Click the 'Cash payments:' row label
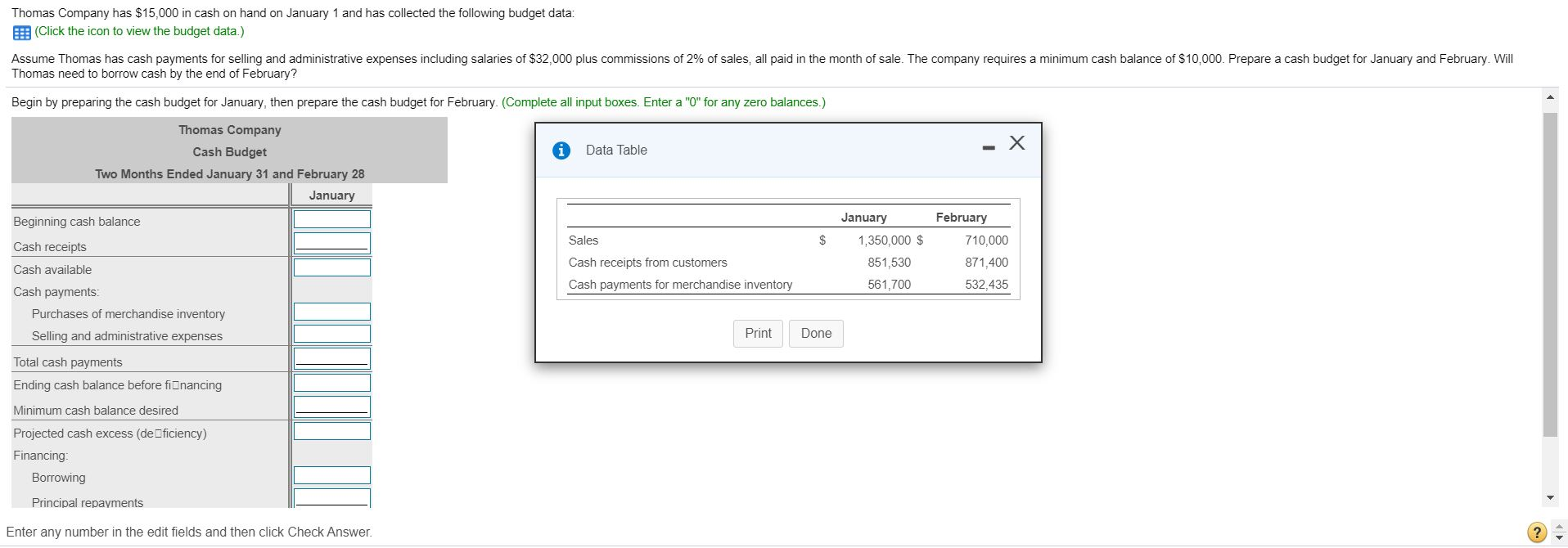The height and width of the screenshot is (548, 1568). point(56,292)
